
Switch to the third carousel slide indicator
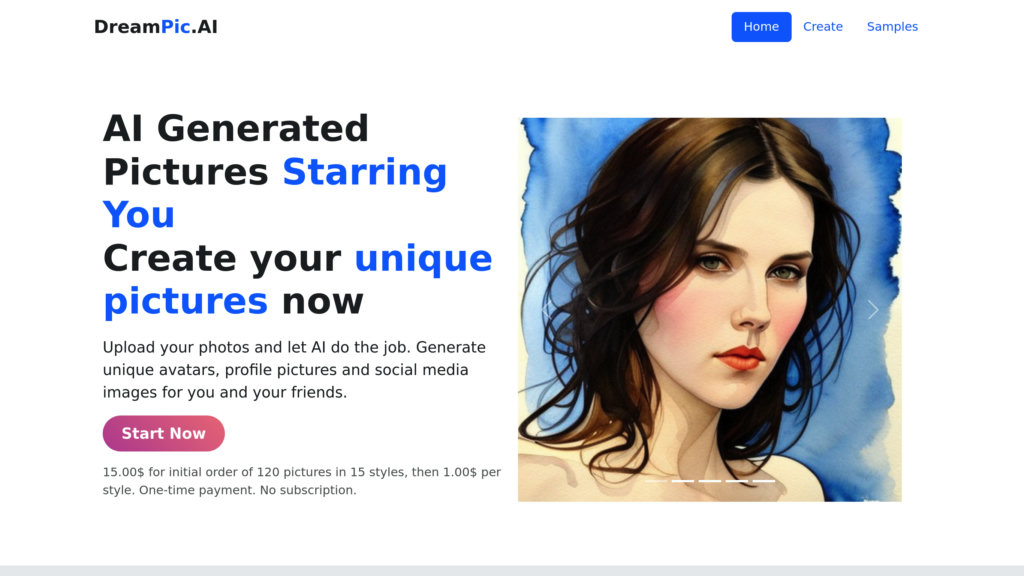[710, 481]
